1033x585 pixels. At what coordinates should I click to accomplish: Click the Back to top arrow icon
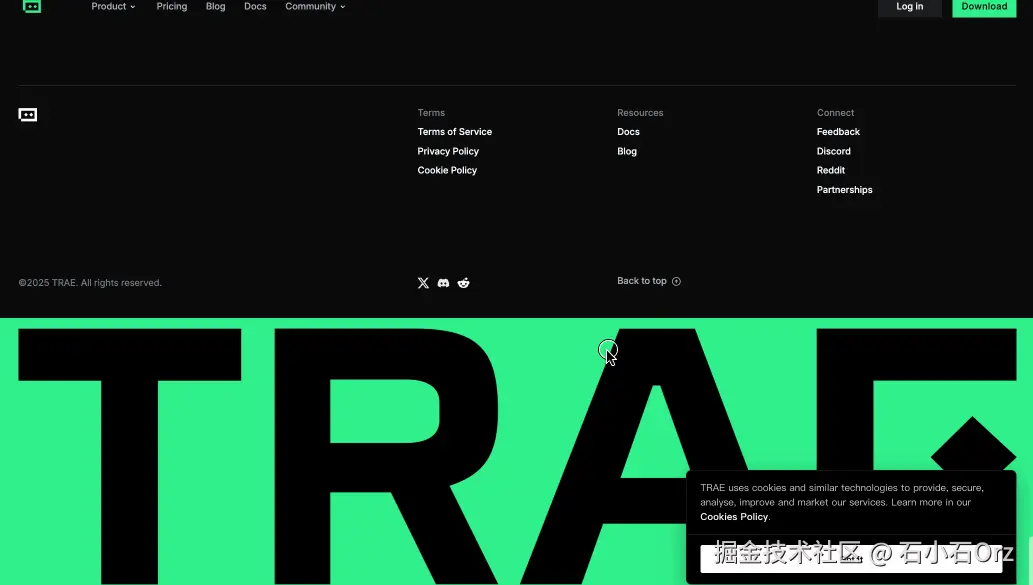676,281
